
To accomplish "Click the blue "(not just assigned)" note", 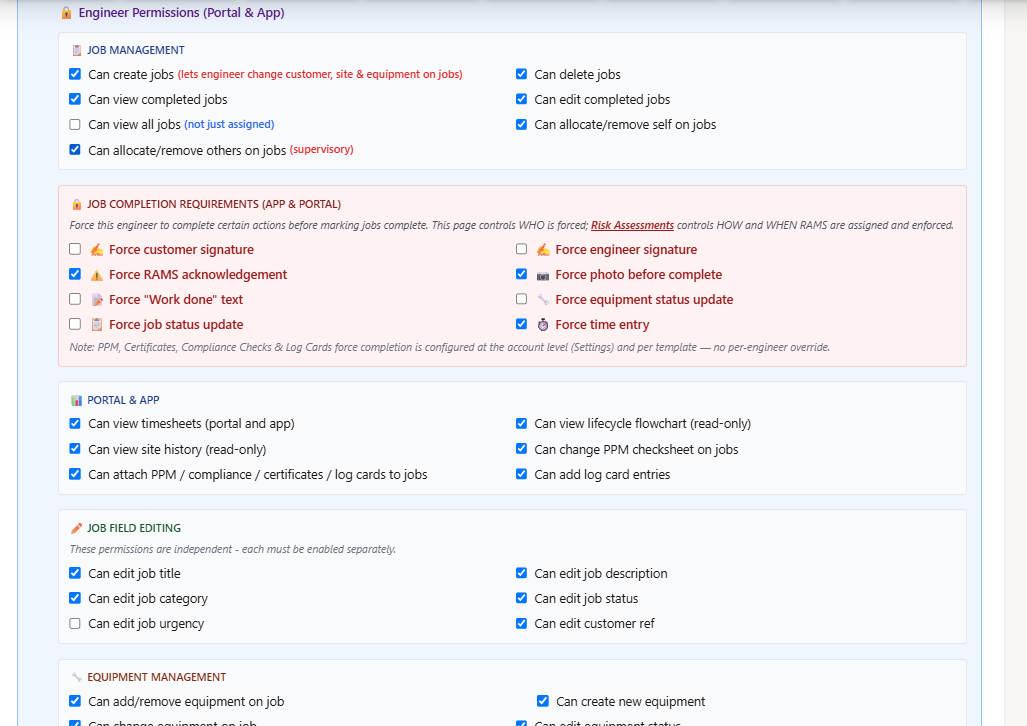I will pos(229,124).
